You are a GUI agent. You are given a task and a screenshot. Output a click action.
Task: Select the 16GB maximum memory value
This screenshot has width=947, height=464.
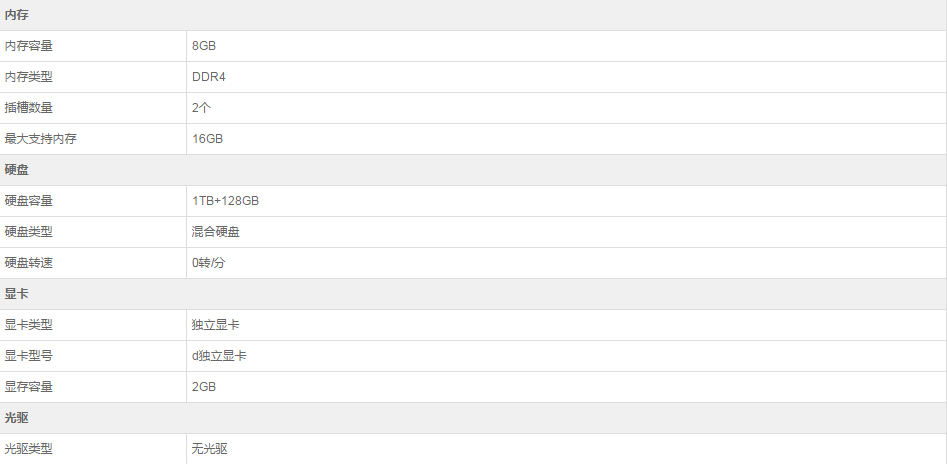coord(207,139)
